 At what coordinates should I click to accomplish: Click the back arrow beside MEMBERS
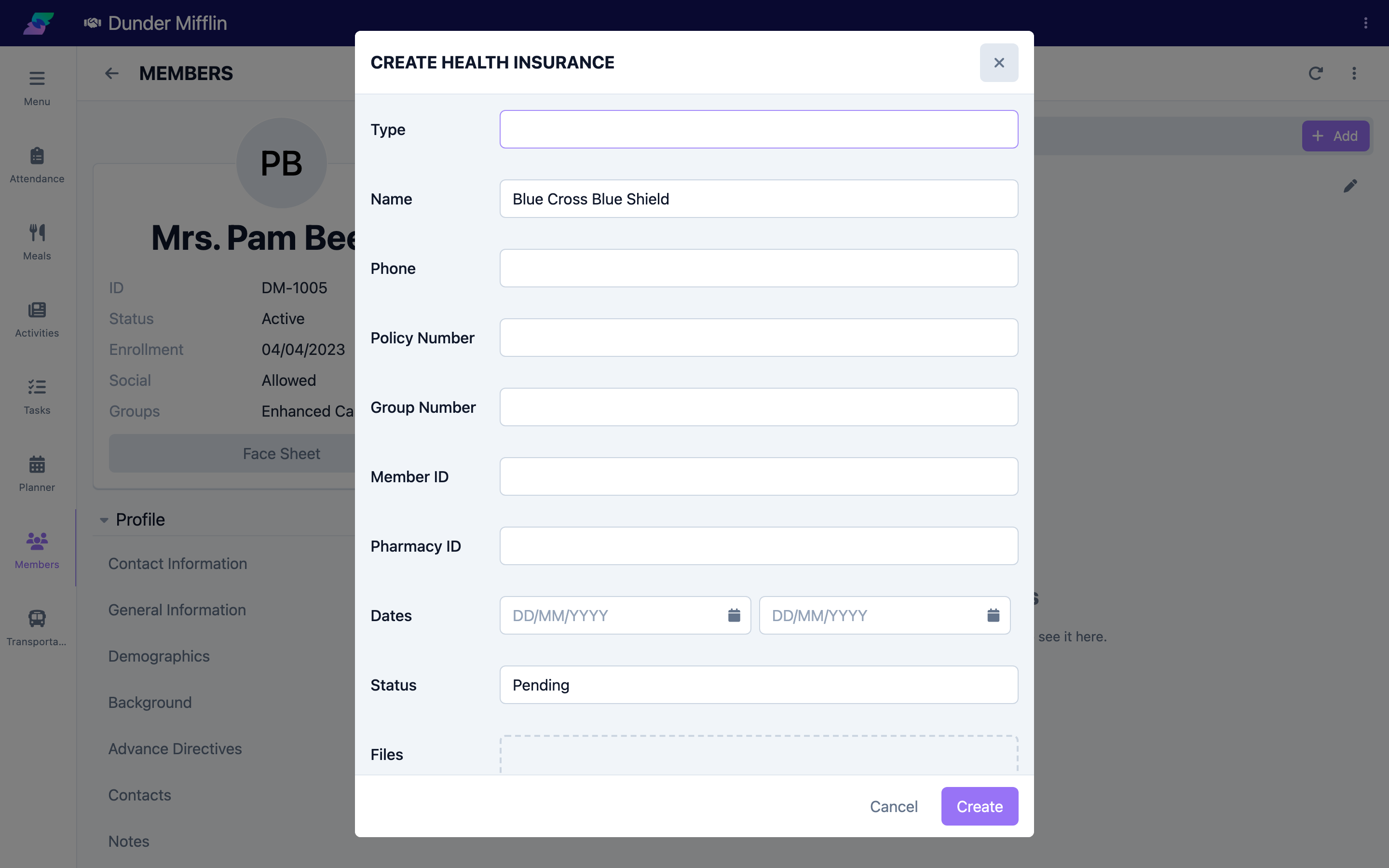click(x=112, y=73)
